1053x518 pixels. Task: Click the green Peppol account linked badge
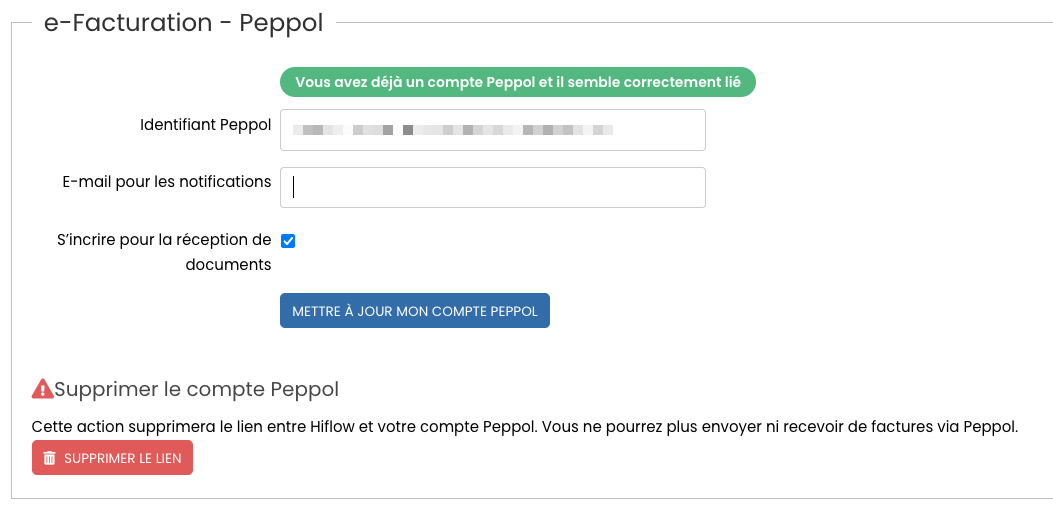tap(518, 82)
